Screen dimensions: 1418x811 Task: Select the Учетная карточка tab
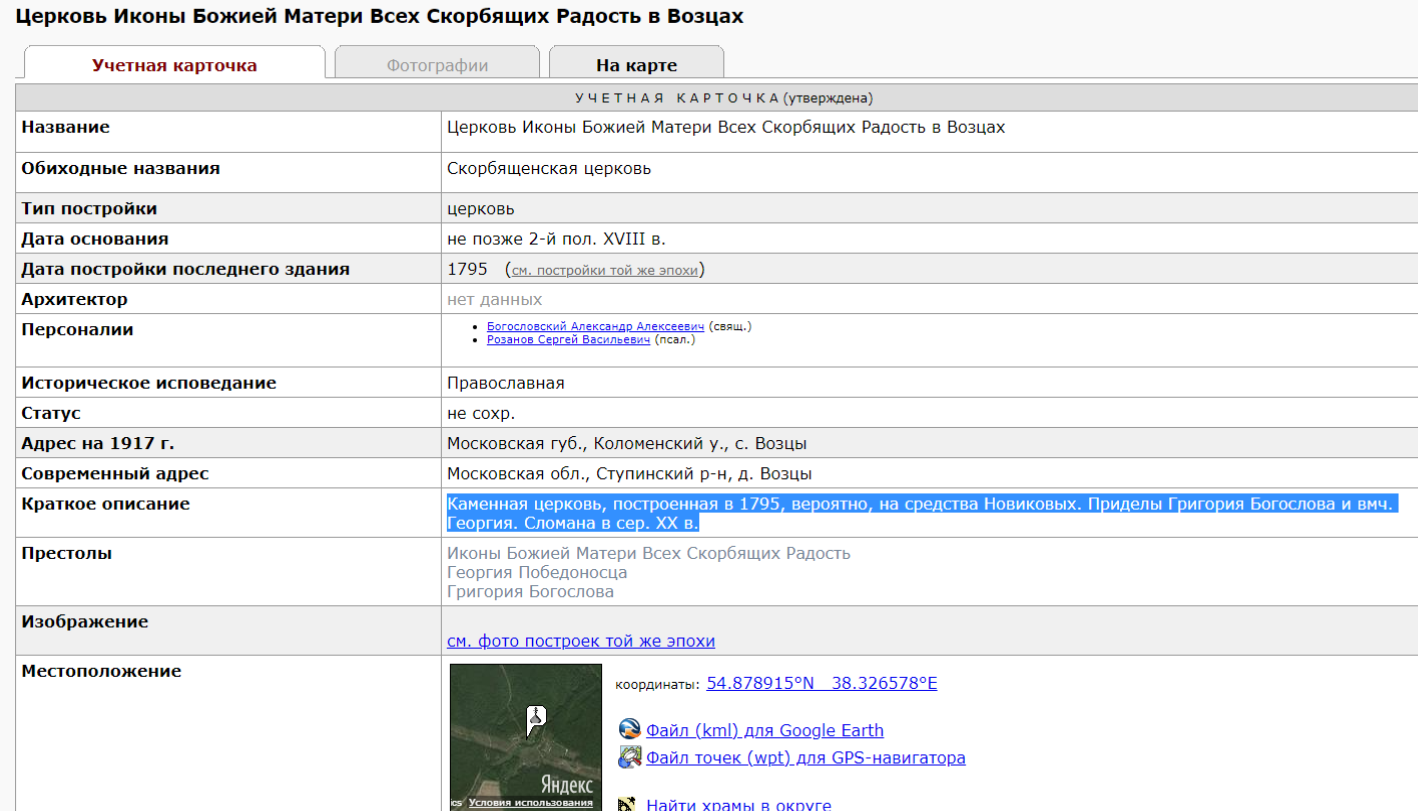[174, 65]
